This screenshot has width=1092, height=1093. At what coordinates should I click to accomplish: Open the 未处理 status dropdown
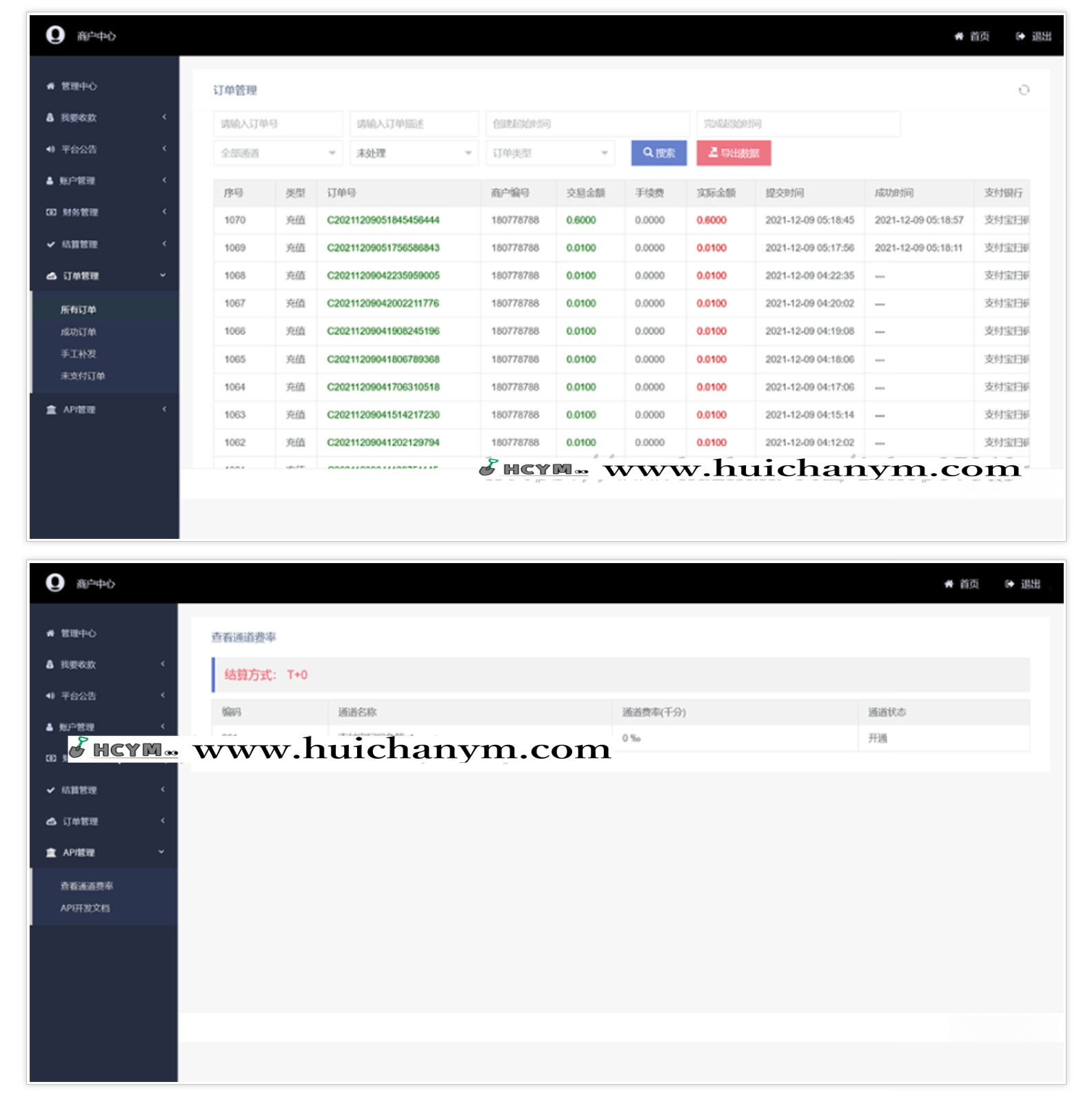click(414, 153)
